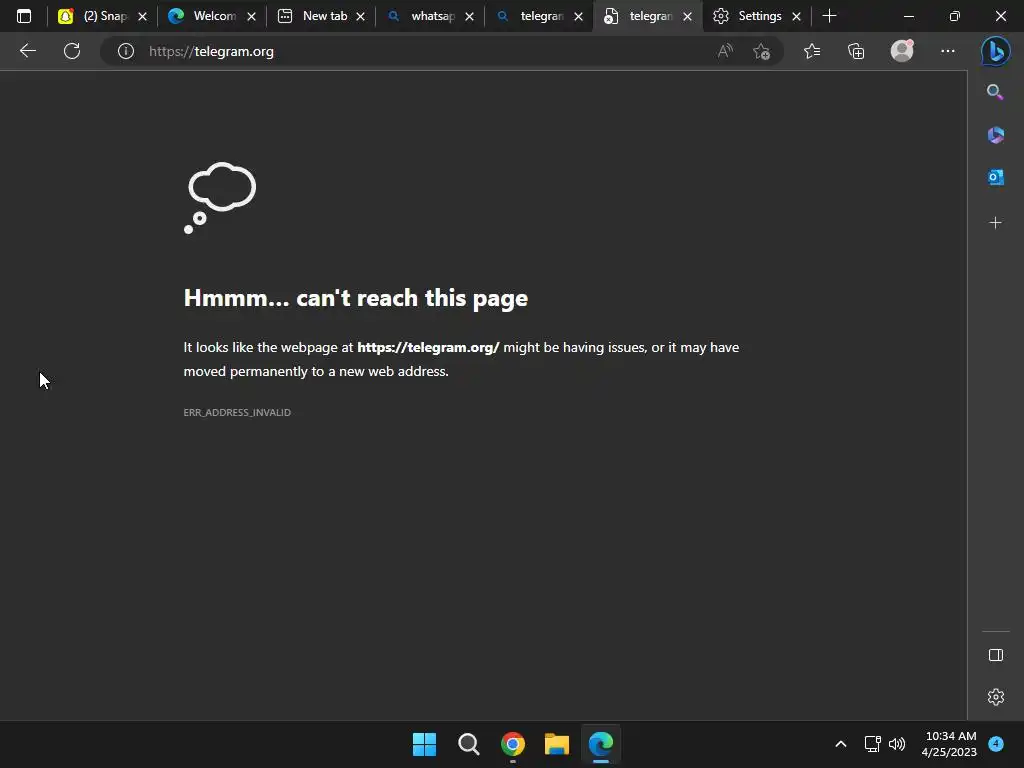Screen dimensions: 1024x768
Task: Close the Snapchat tab
Action: pos(142,16)
